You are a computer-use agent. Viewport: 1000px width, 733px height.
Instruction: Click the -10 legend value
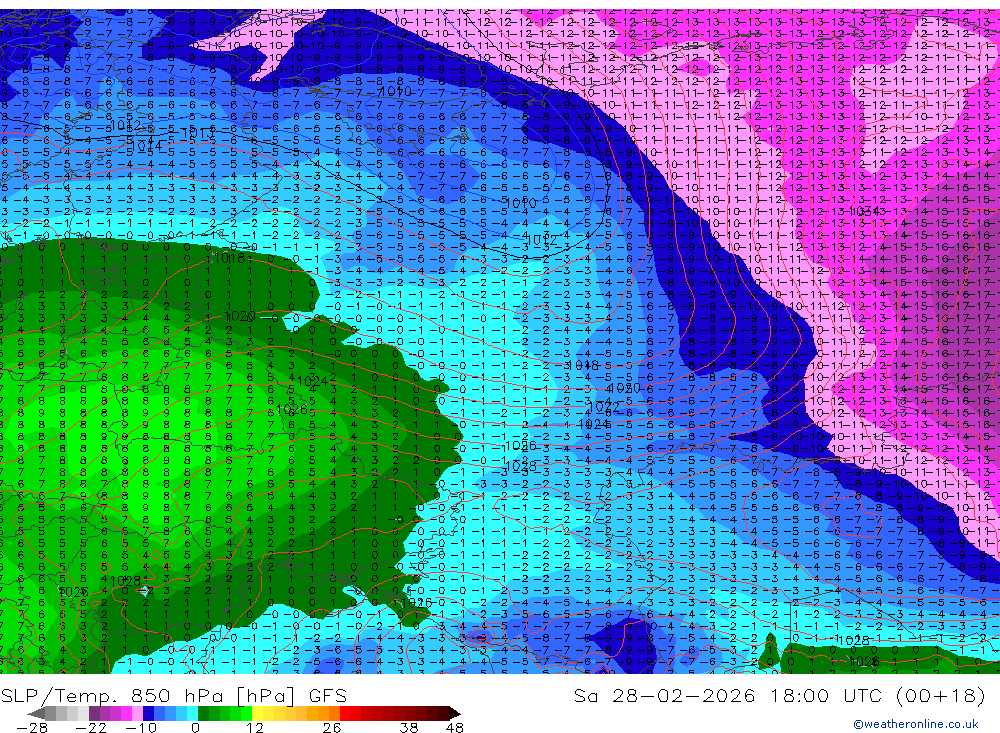tap(141, 727)
